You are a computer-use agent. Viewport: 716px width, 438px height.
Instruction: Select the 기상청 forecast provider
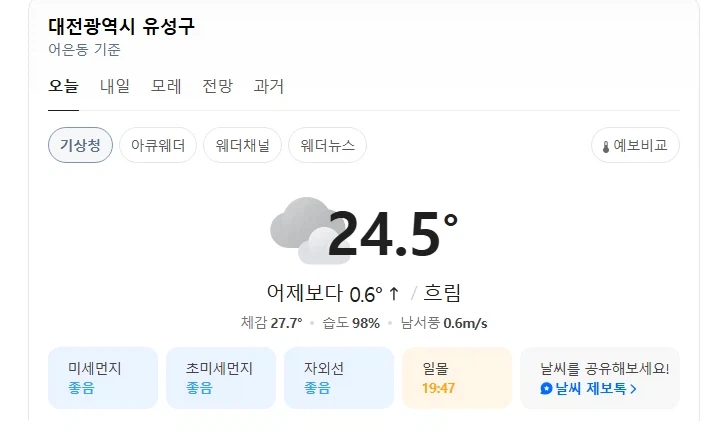click(80, 145)
